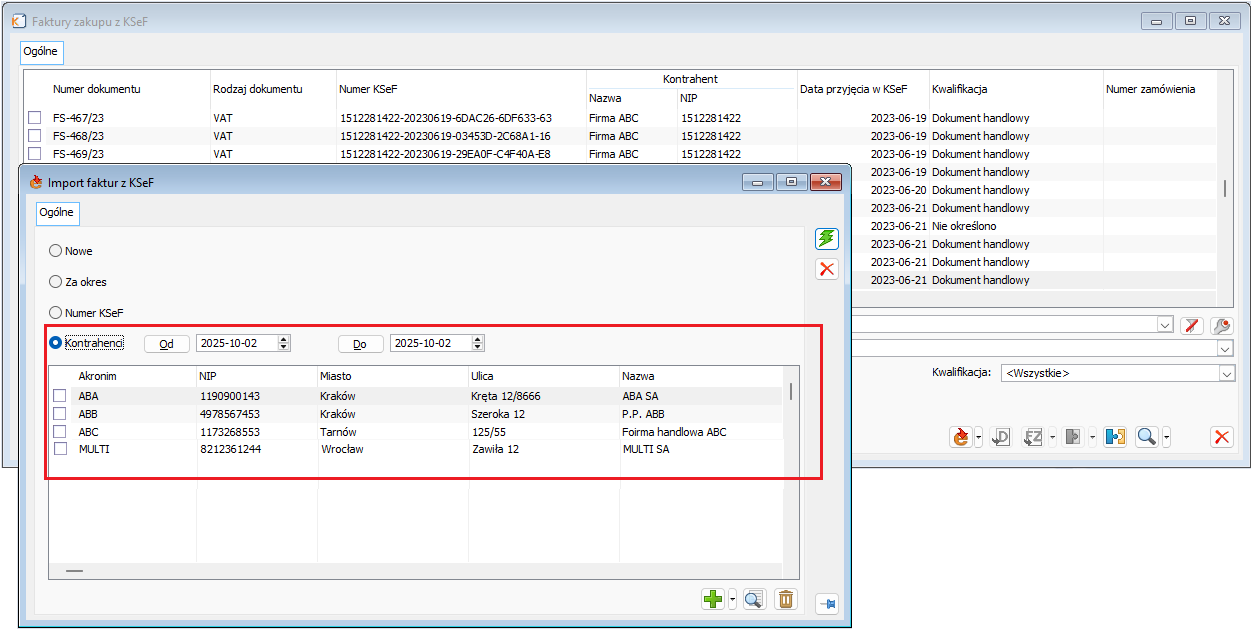Switch to Ogólne tab in Import window
The image size is (1257, 630).
pos(56,212)
